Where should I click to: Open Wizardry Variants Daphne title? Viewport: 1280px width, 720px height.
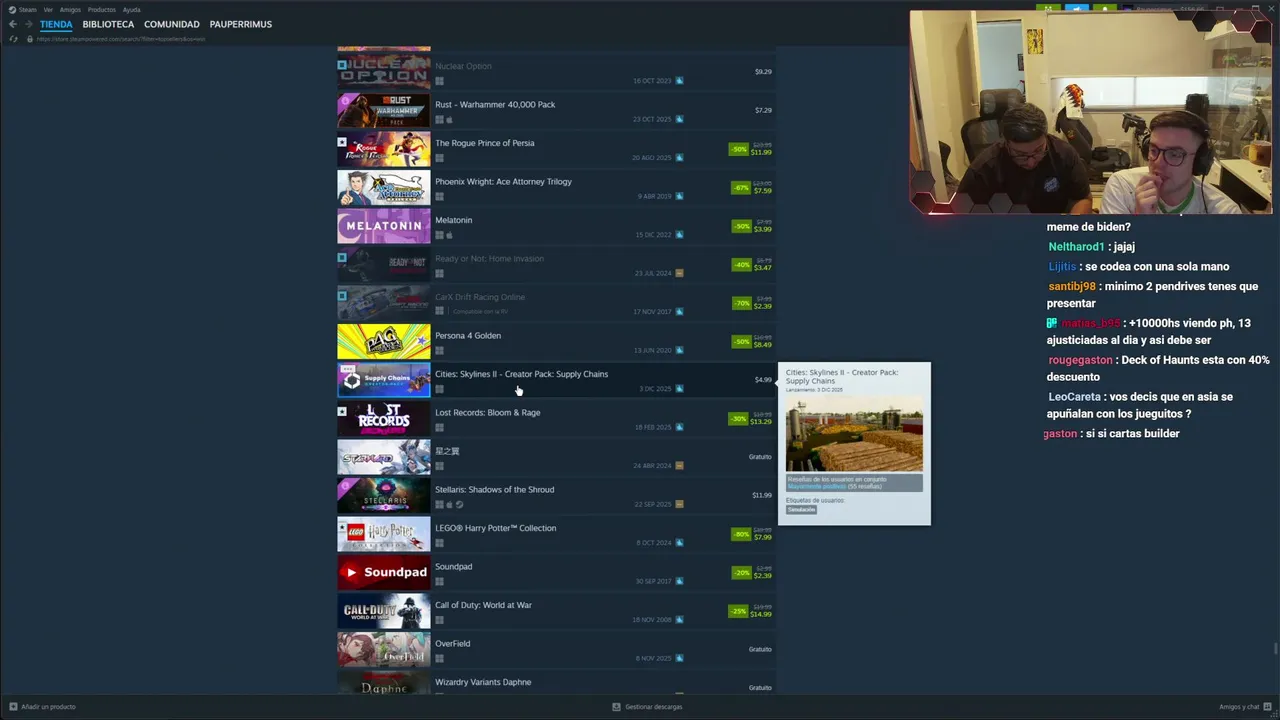click(x=483, y=682)
